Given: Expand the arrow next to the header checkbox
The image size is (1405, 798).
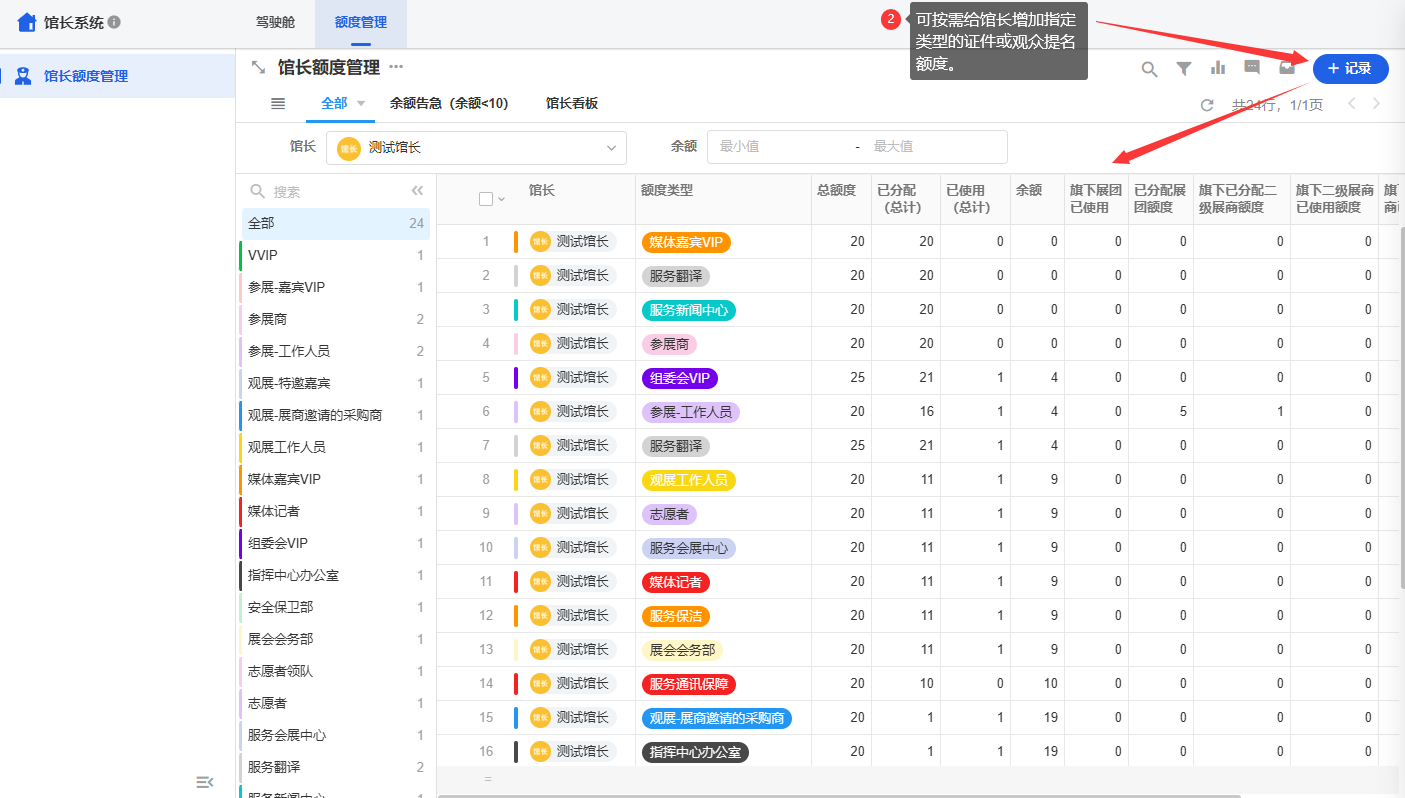Looking at the screenshot, I should [x=502, y=199].
